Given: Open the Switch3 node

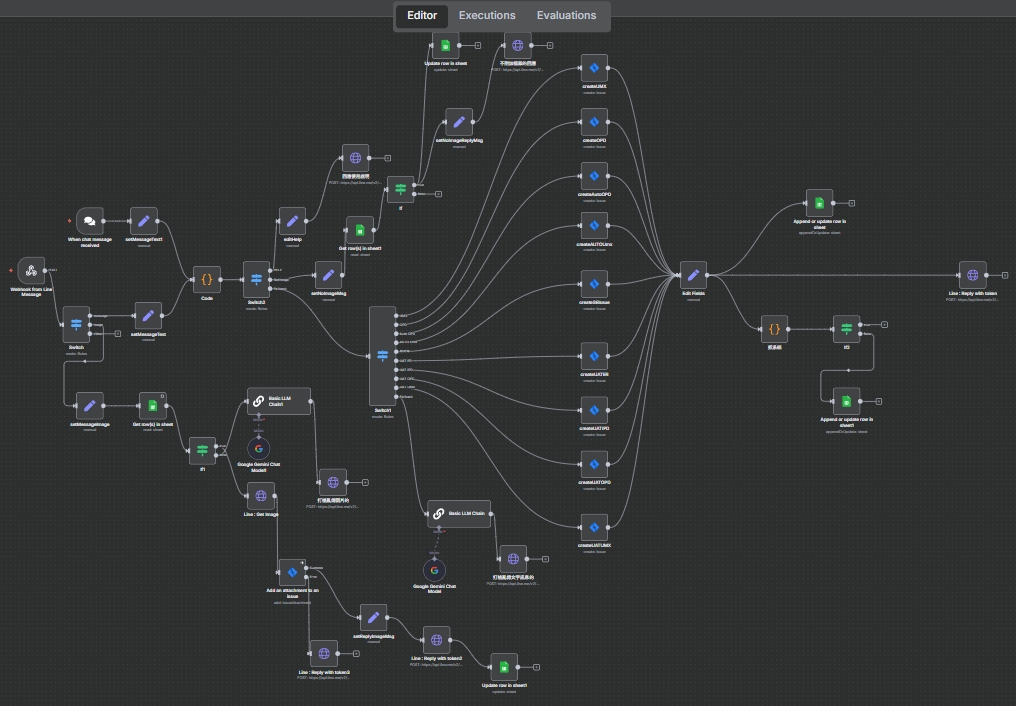Looking at the screenshot, I should point(257,279).
